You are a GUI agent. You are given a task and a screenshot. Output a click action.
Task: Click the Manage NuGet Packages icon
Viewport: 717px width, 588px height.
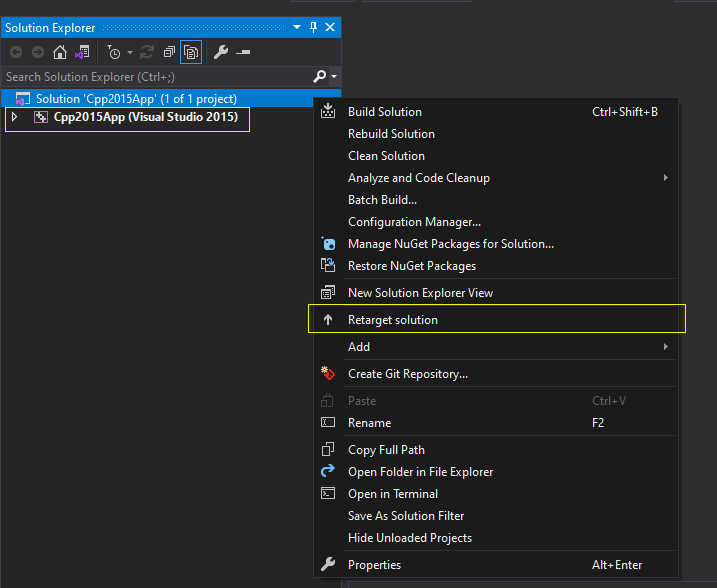(328, 243)
